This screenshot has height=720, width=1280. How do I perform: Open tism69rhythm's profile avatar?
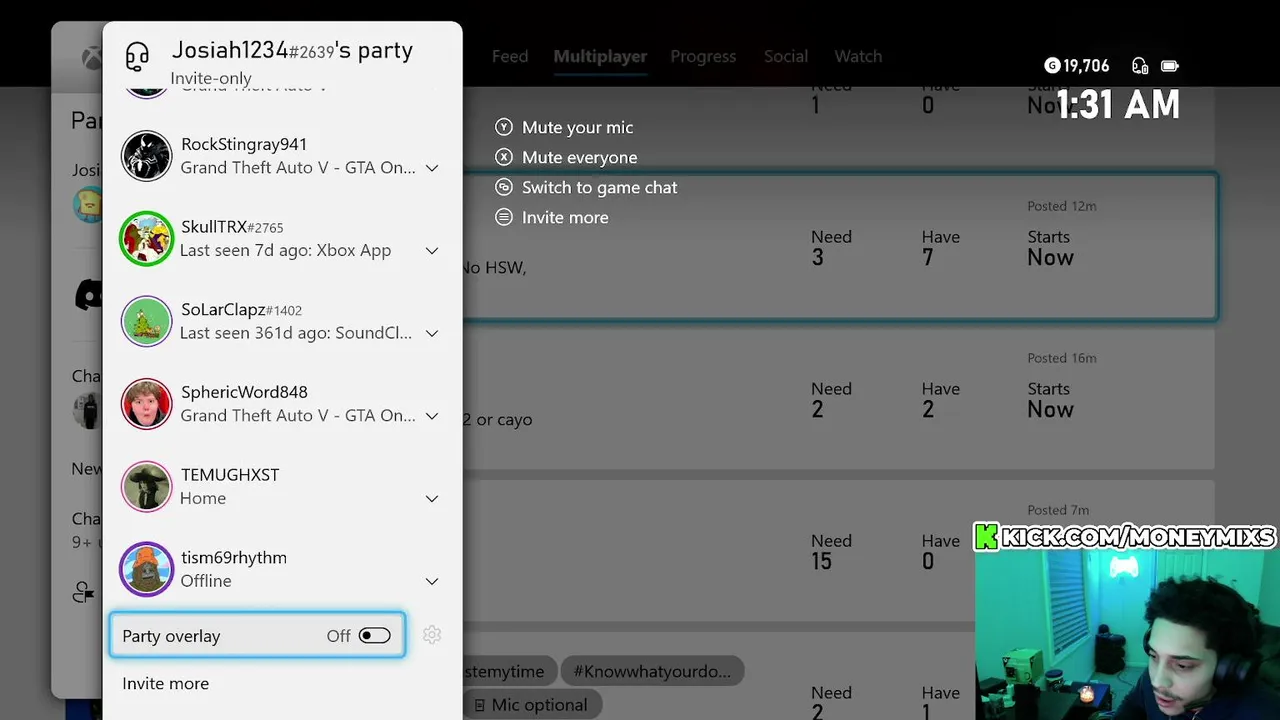tap(147, 570)
